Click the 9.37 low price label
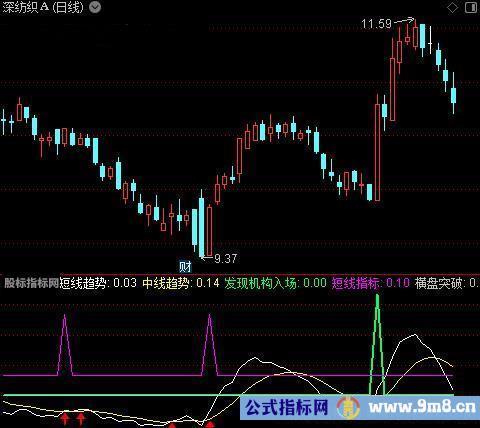This screenshot has width=480, height=428. click(x=226, y=258)
